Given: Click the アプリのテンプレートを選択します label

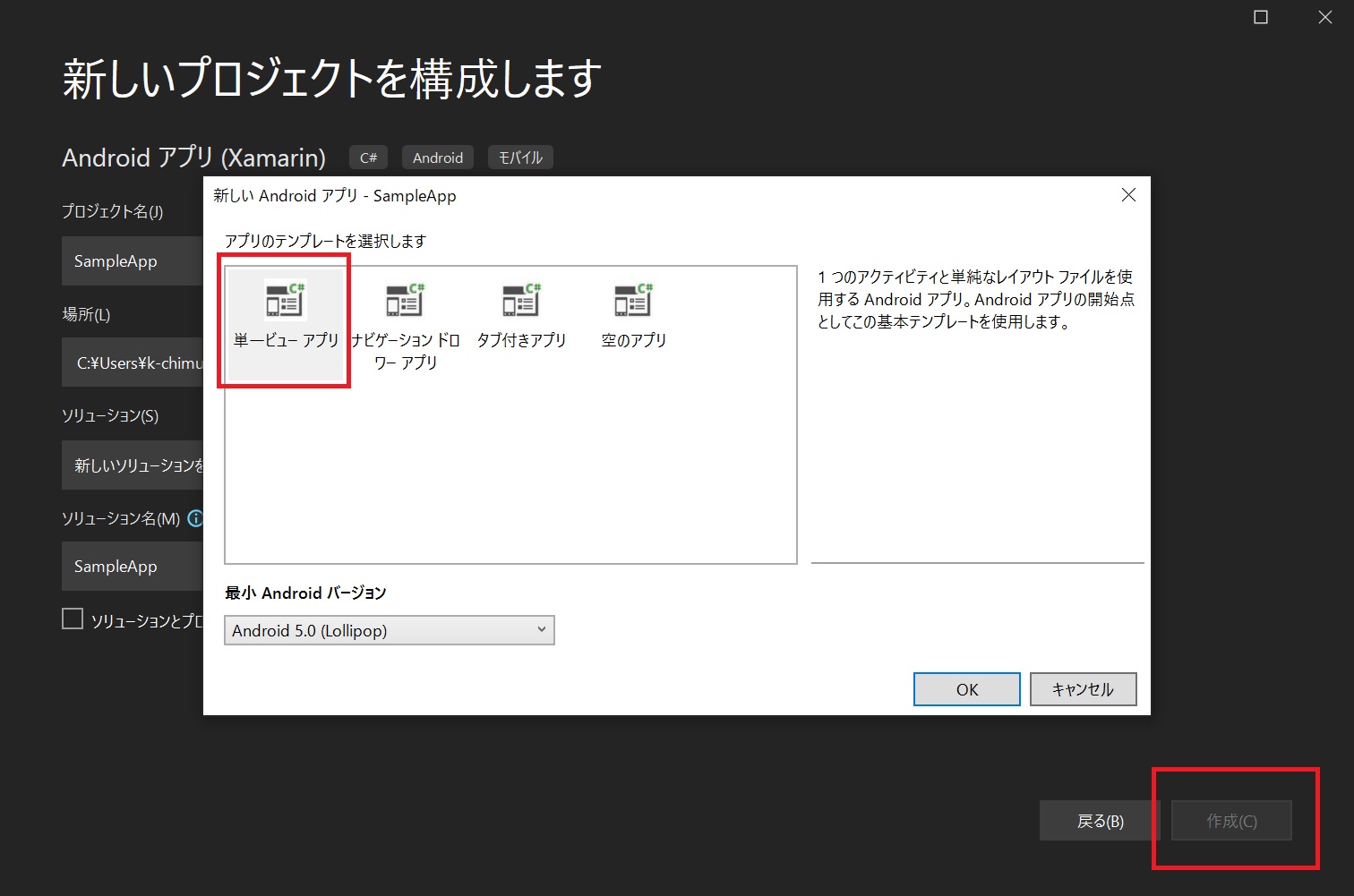Looking at the screenshot, I should pos(325,241).
